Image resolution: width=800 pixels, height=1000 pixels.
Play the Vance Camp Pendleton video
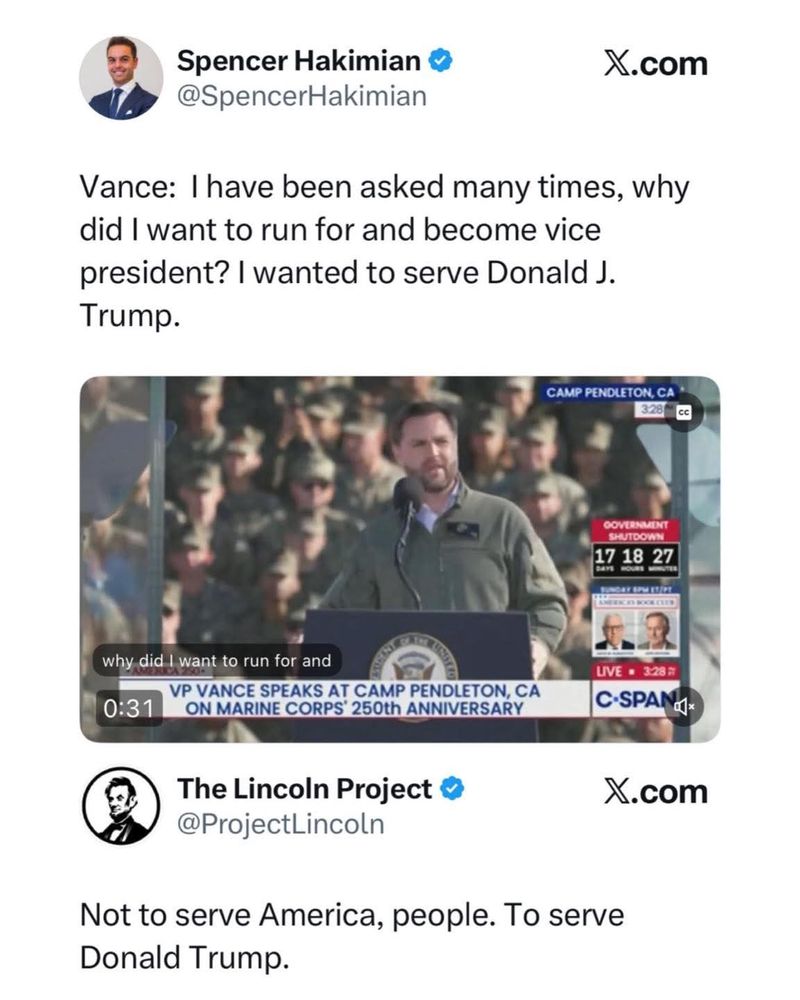400,559
